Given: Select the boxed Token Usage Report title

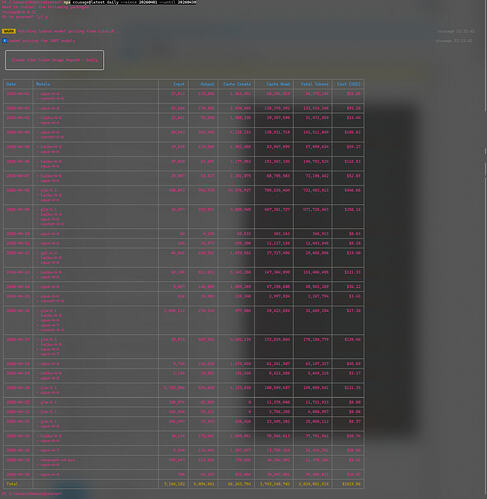Looking at the screenshot, I should point(54,60).
